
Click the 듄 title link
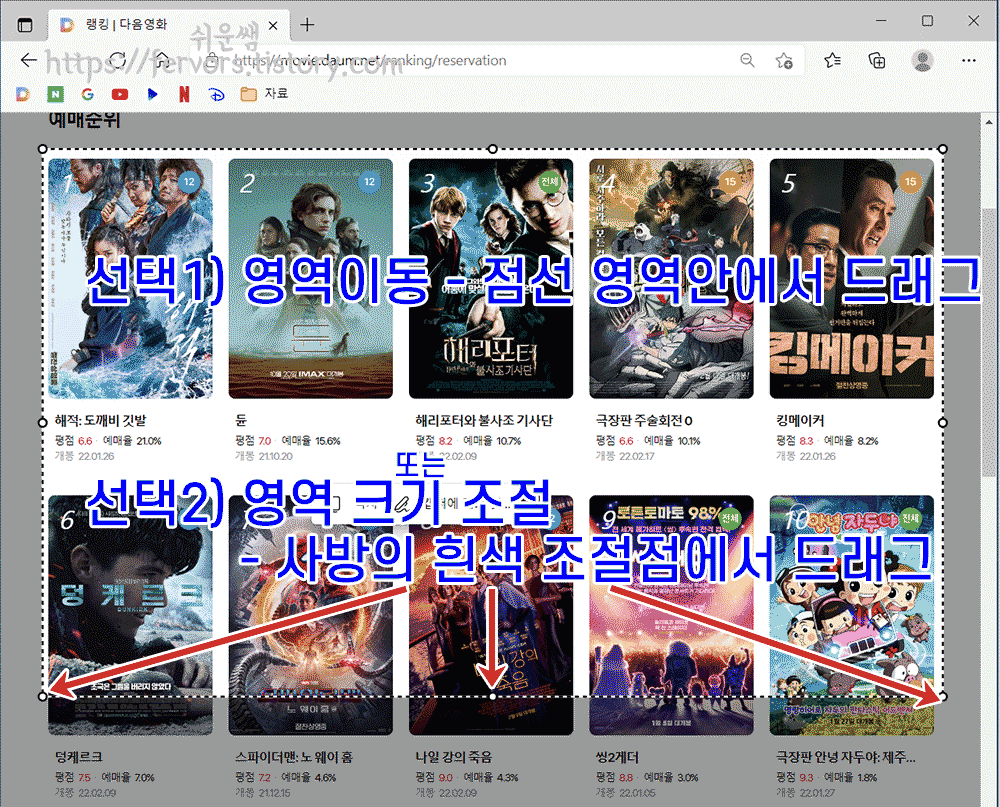(x=241, y=420)
